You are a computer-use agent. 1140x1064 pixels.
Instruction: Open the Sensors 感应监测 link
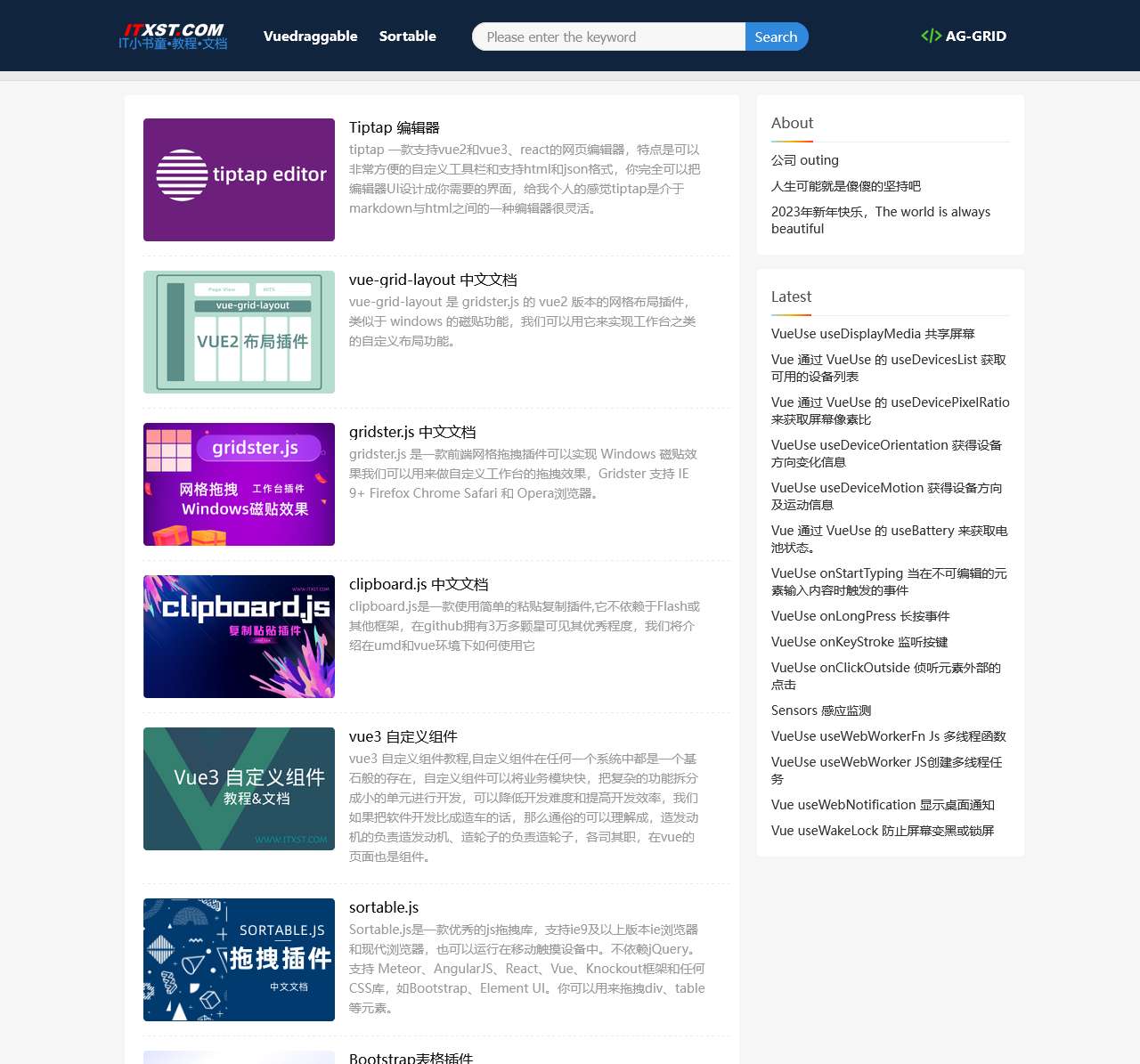821,711
